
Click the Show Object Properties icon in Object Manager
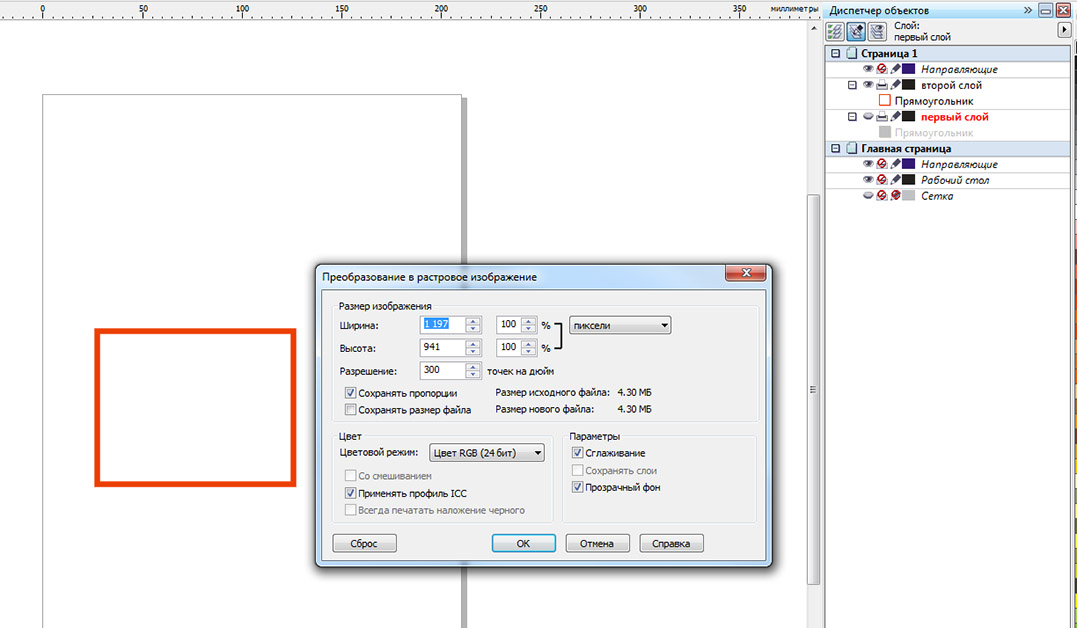835,32
